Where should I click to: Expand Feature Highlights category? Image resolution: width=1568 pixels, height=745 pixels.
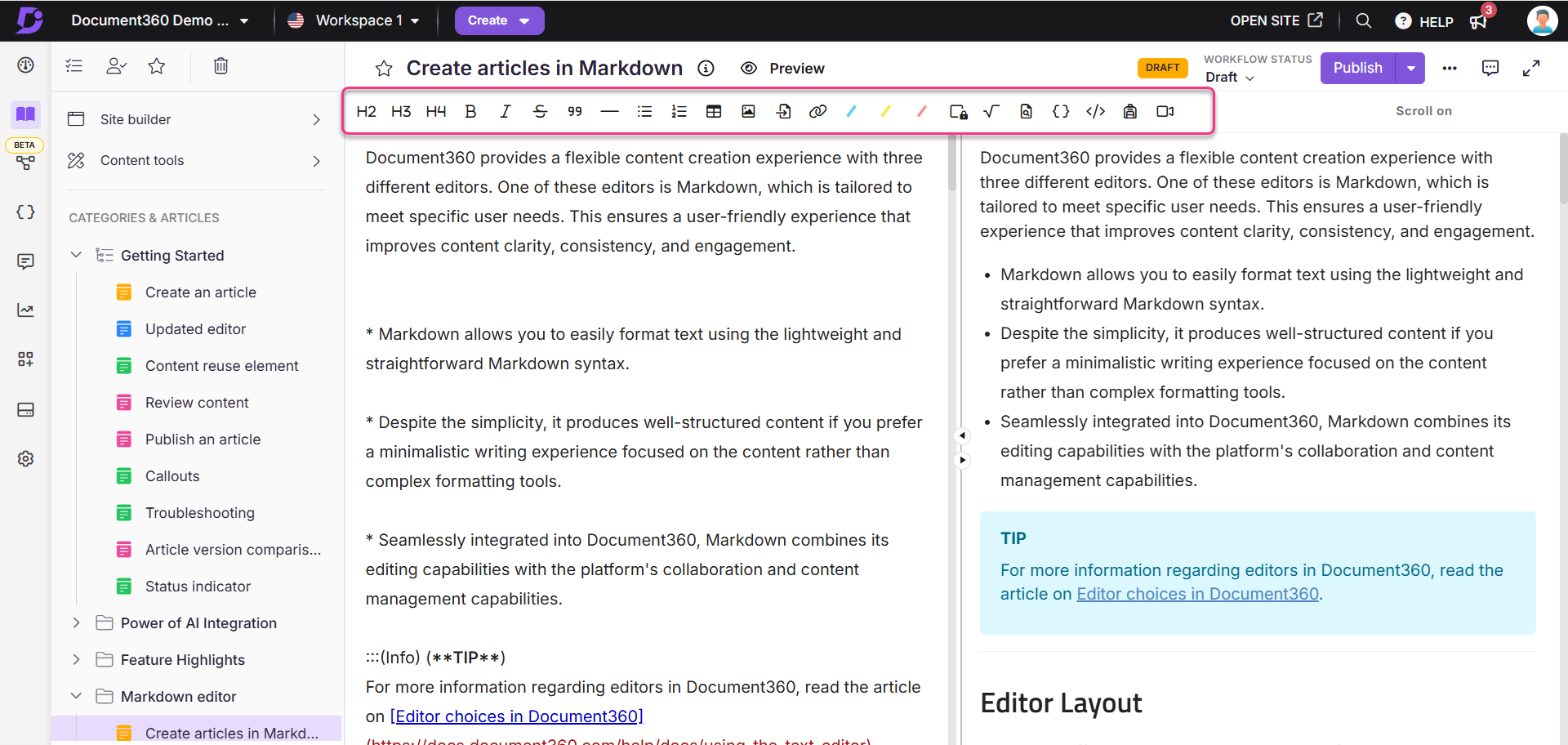tap(76, 659)
